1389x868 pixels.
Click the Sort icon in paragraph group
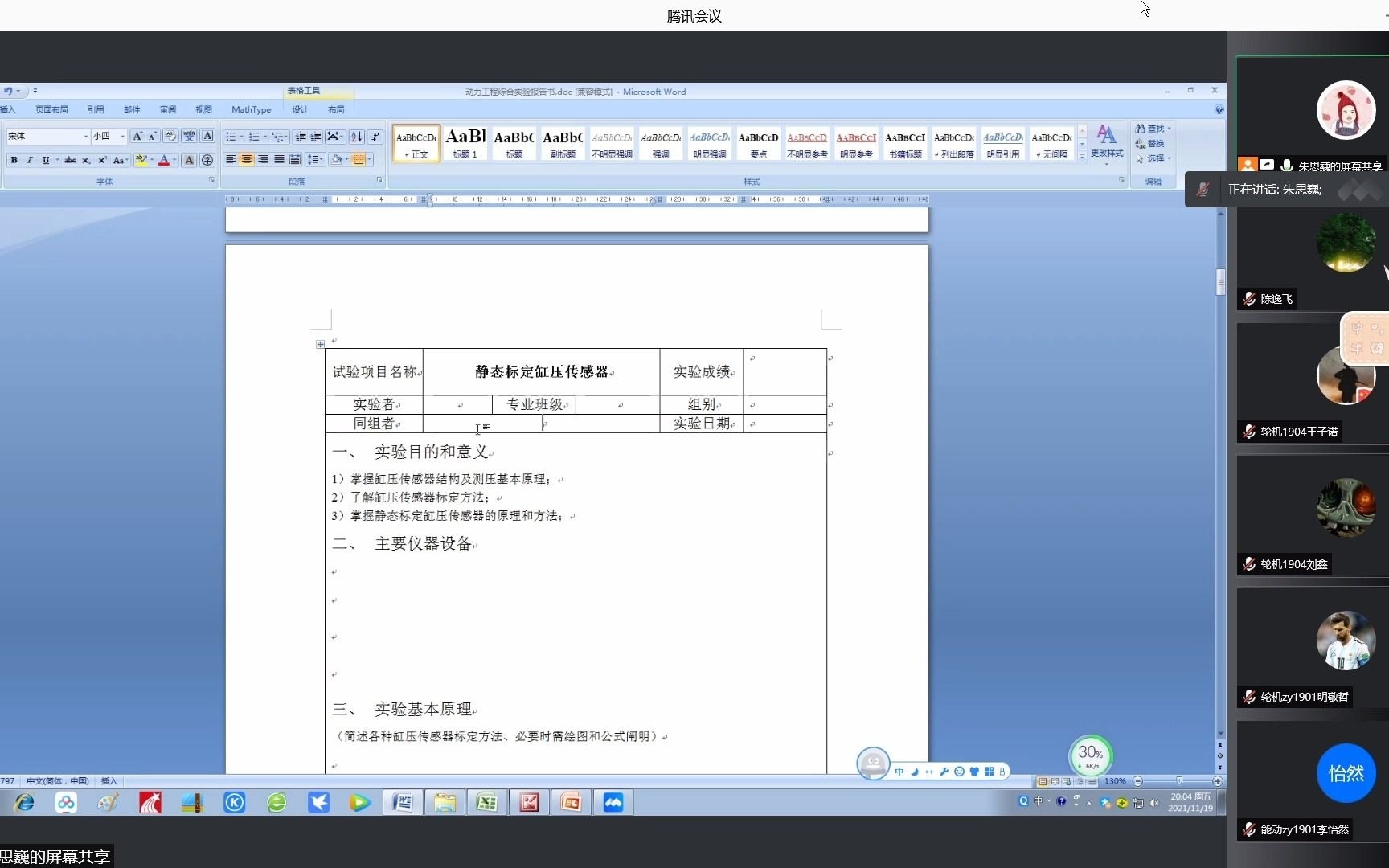357,136
